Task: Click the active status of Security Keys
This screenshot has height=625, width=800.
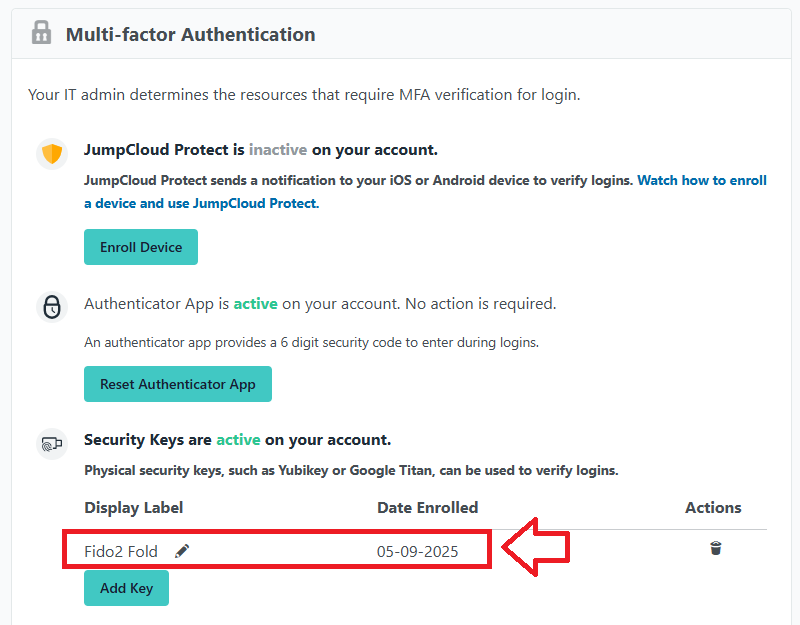Action: tap(238, 440)
